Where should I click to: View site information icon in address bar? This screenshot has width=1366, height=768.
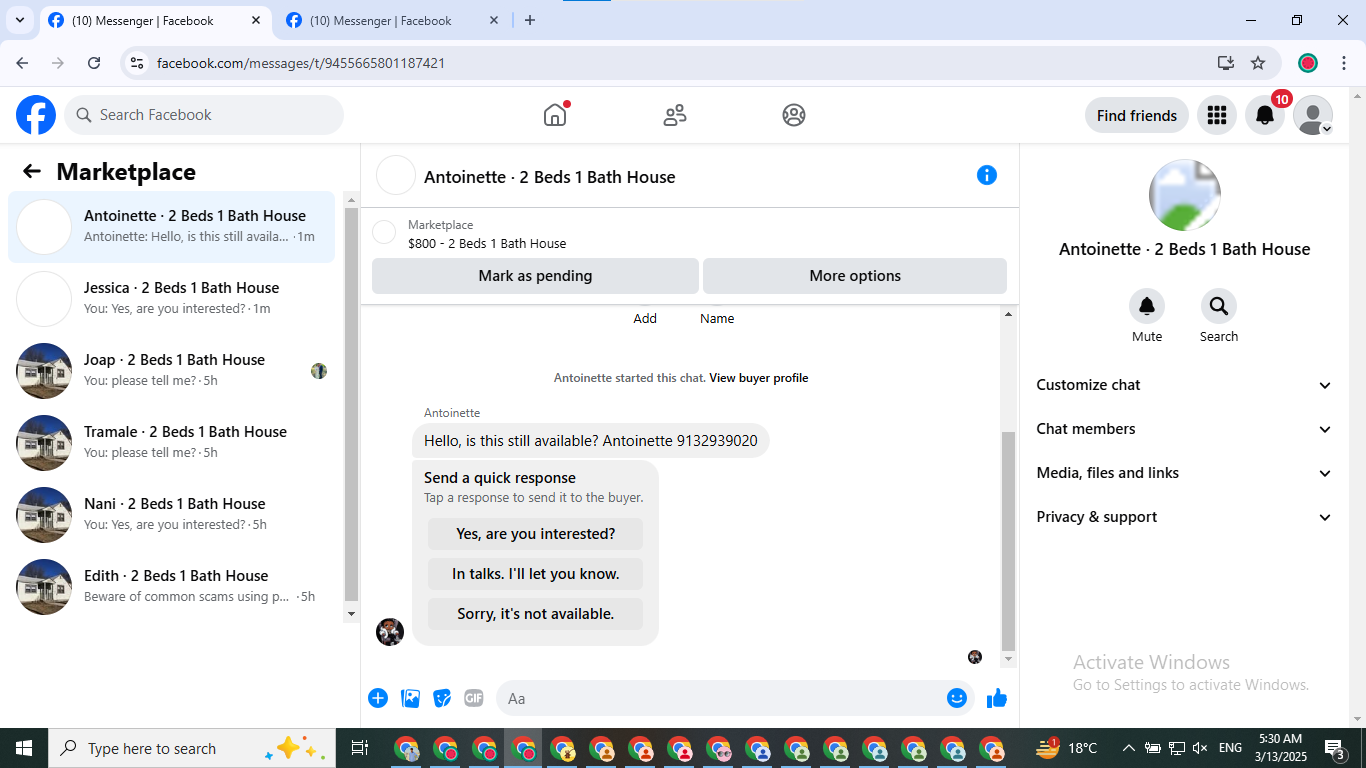click(x=138, y=63)
